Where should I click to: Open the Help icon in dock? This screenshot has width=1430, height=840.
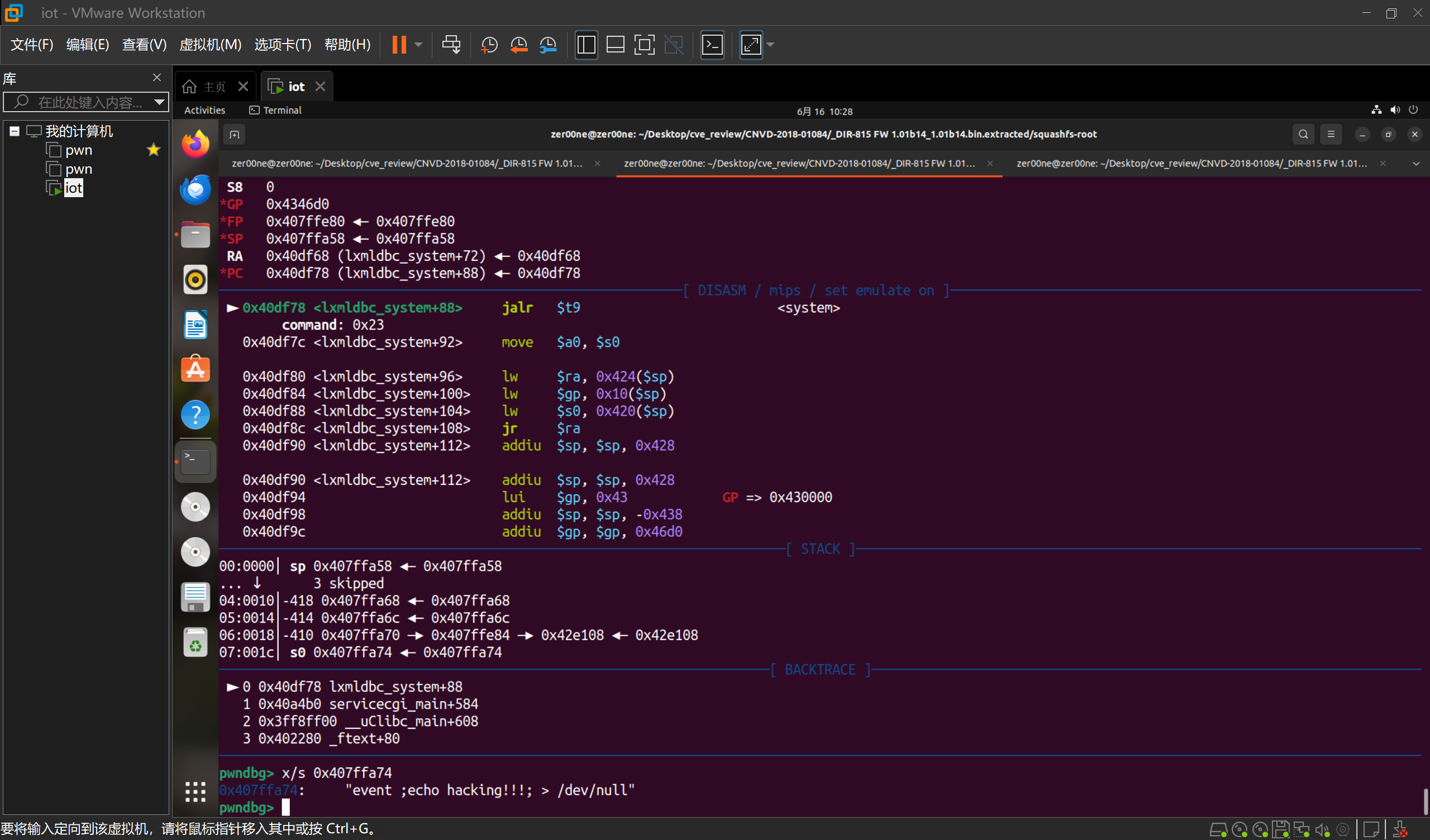[x=195, y=415]
